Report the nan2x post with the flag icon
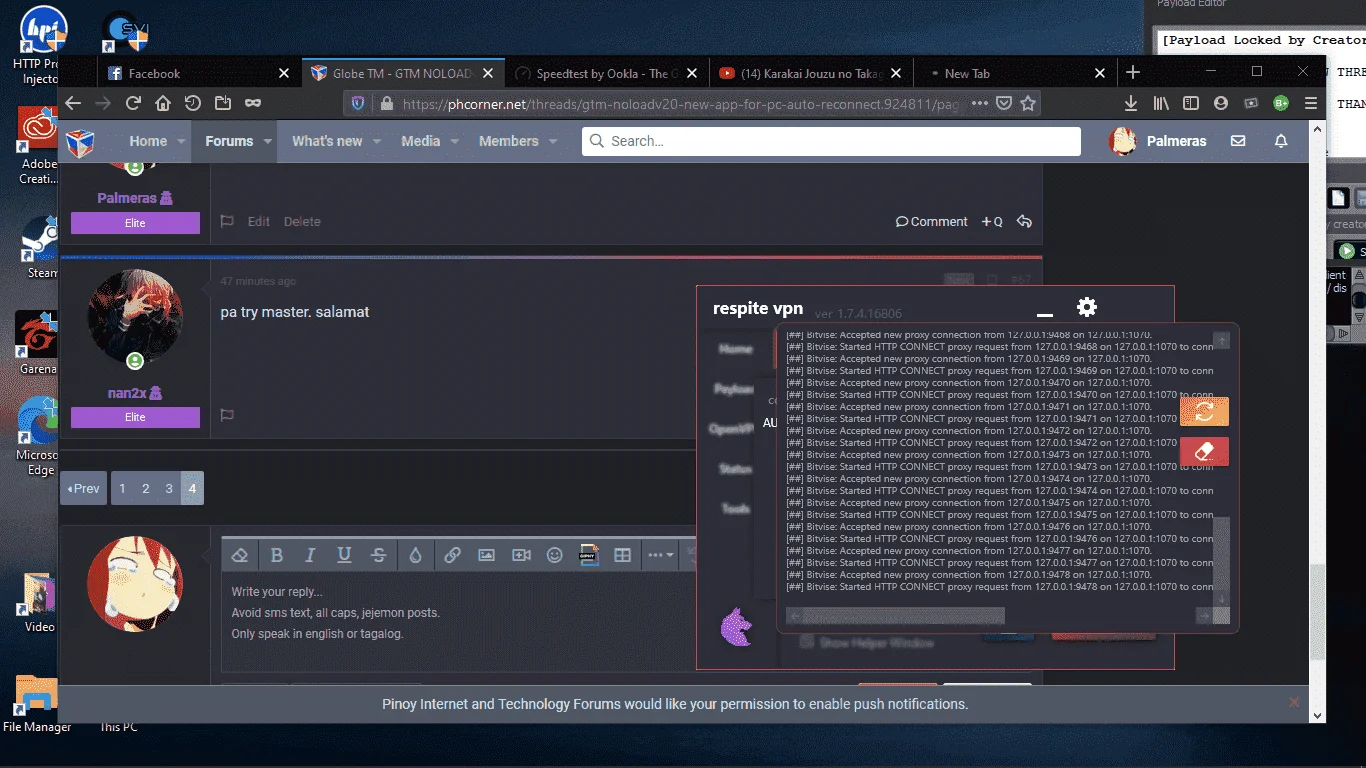The width and height of the screenshot is (1366, 768). tap(227, 415)
